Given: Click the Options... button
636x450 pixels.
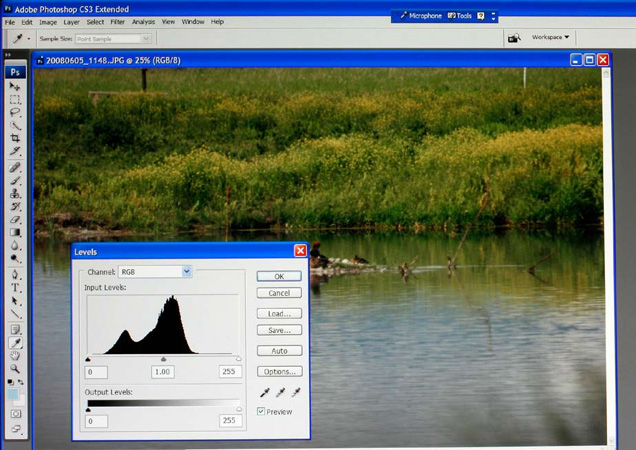Looking at the screenshot, I should click(279, 371).
